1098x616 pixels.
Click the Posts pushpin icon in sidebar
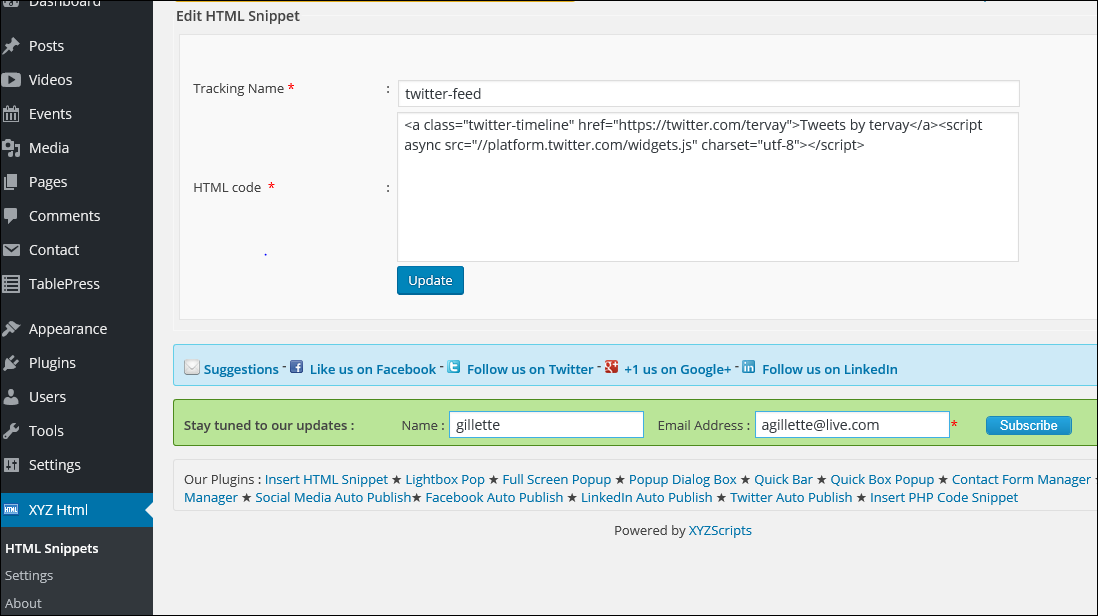click(x=12, y=46)
